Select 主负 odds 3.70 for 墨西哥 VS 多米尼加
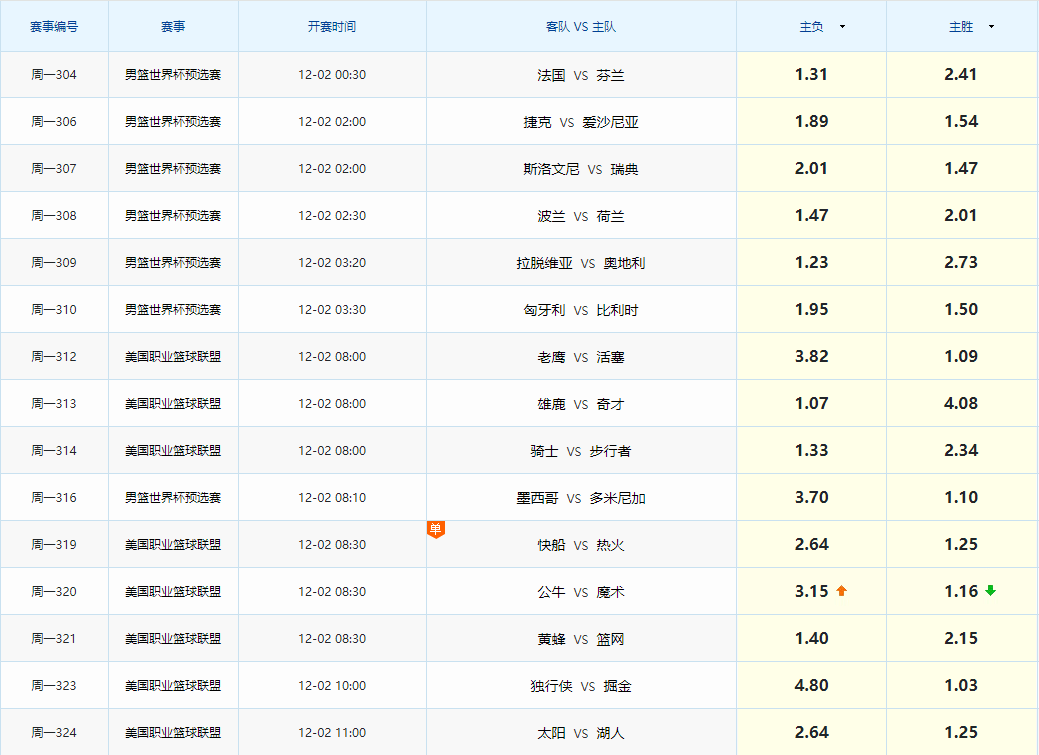This screenshot has width=1039, height=755. click(811, 498)
